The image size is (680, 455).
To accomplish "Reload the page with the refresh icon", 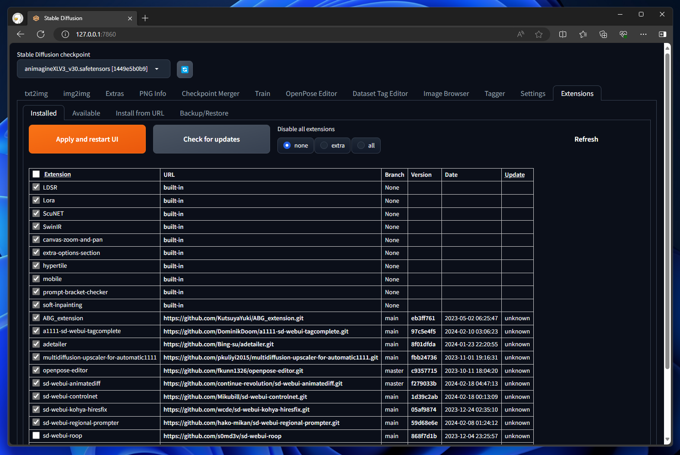I will 41,34.
